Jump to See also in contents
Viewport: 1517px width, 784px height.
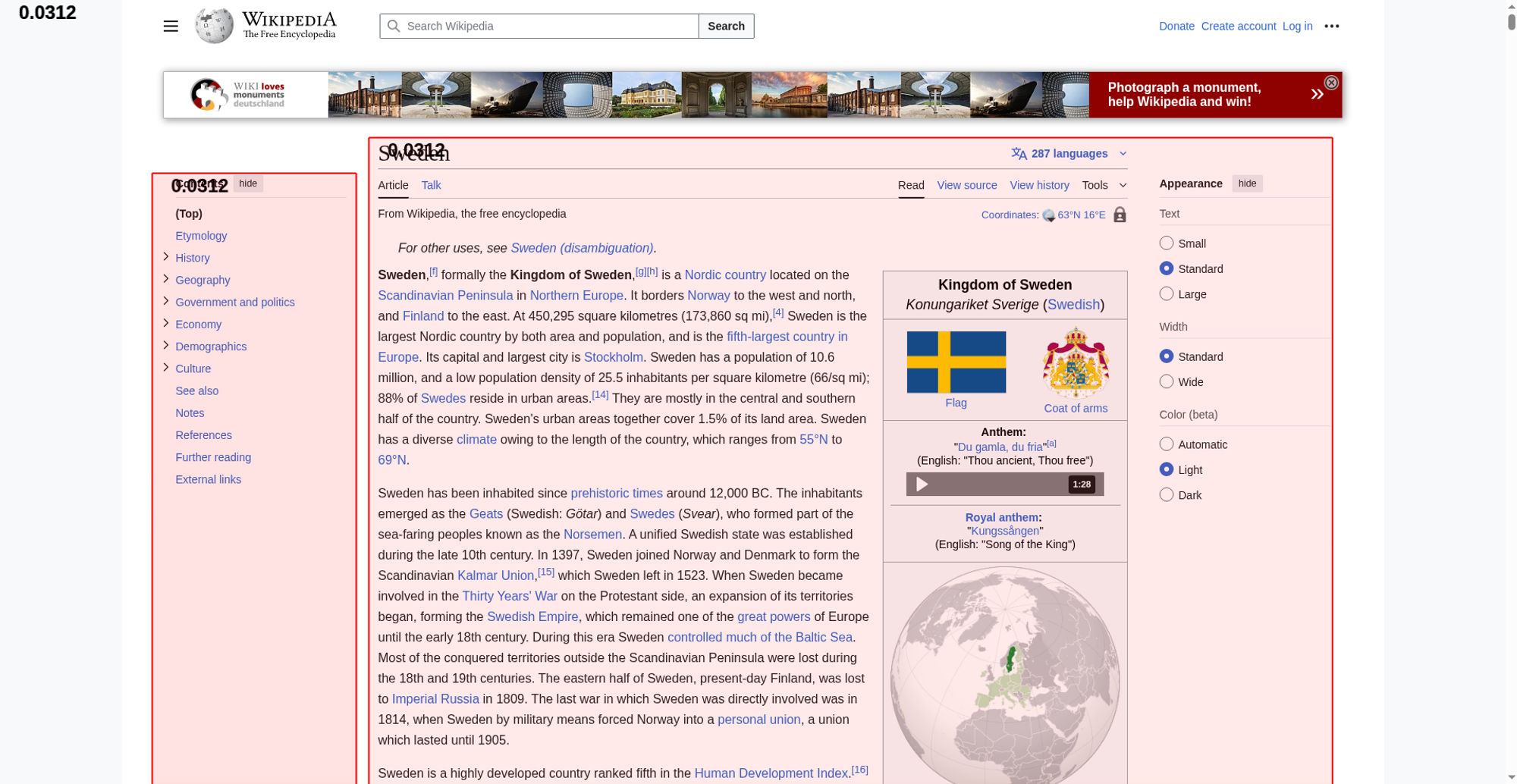coord(196,390)
